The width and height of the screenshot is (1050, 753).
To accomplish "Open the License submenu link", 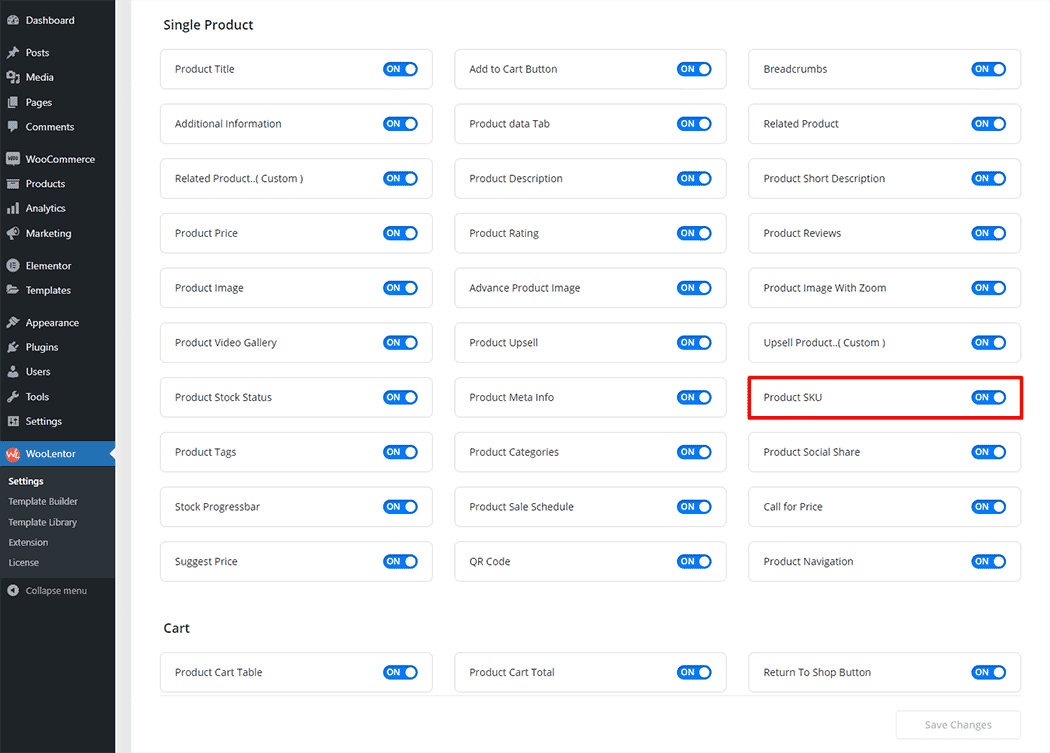I will pyautogui.click(x=24, y=562).
